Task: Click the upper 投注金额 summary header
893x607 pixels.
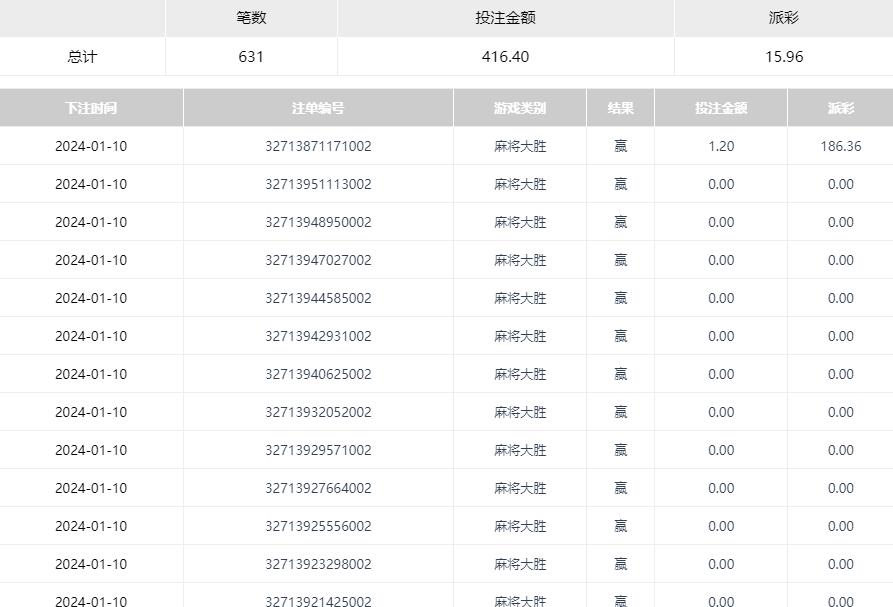Action: (505, 18)
